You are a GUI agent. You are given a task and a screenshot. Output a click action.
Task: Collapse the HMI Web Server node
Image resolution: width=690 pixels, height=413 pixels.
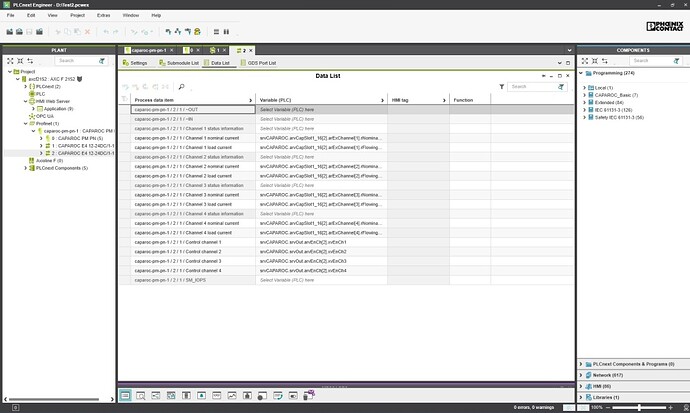26,101
